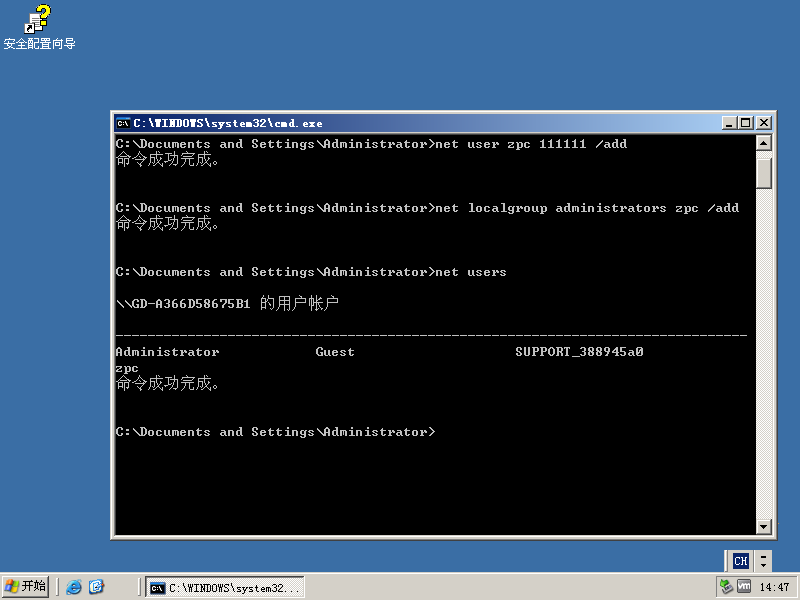
Task: Open the 开始 Start menu
Action: click(x=26, y=587)
